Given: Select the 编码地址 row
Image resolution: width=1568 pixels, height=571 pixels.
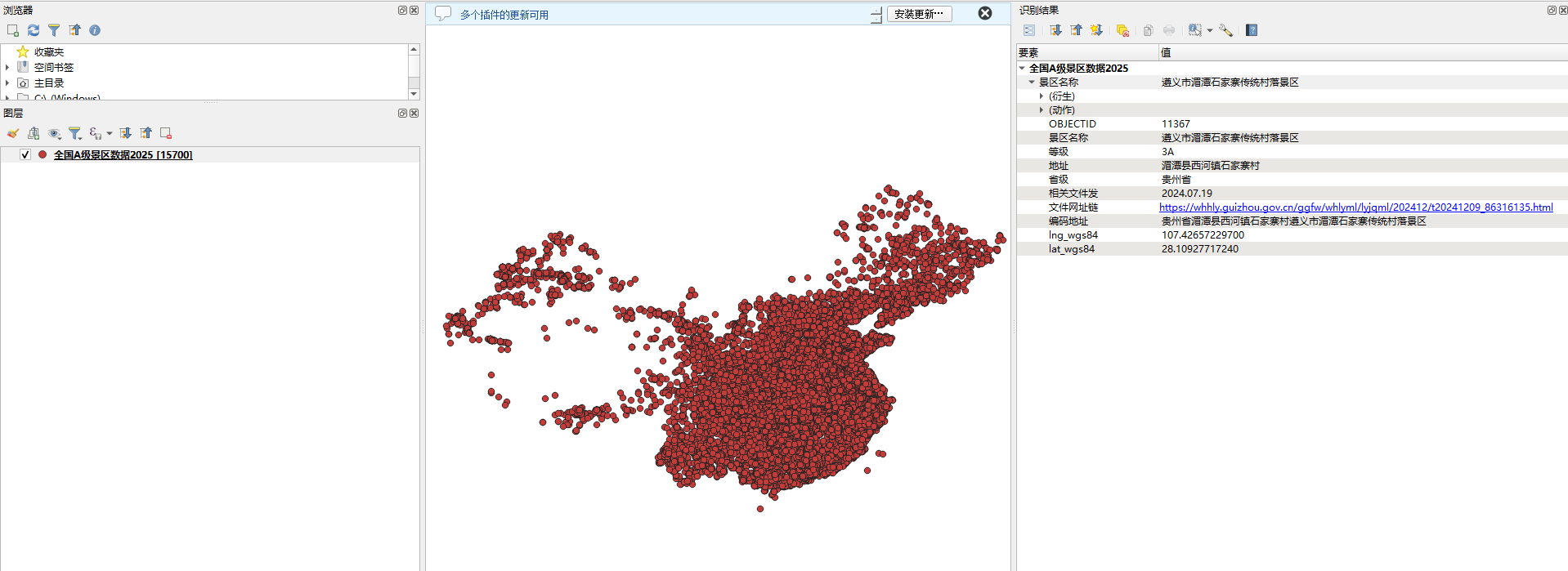Looking at the screenshot, I should [x=1292, y=221].
